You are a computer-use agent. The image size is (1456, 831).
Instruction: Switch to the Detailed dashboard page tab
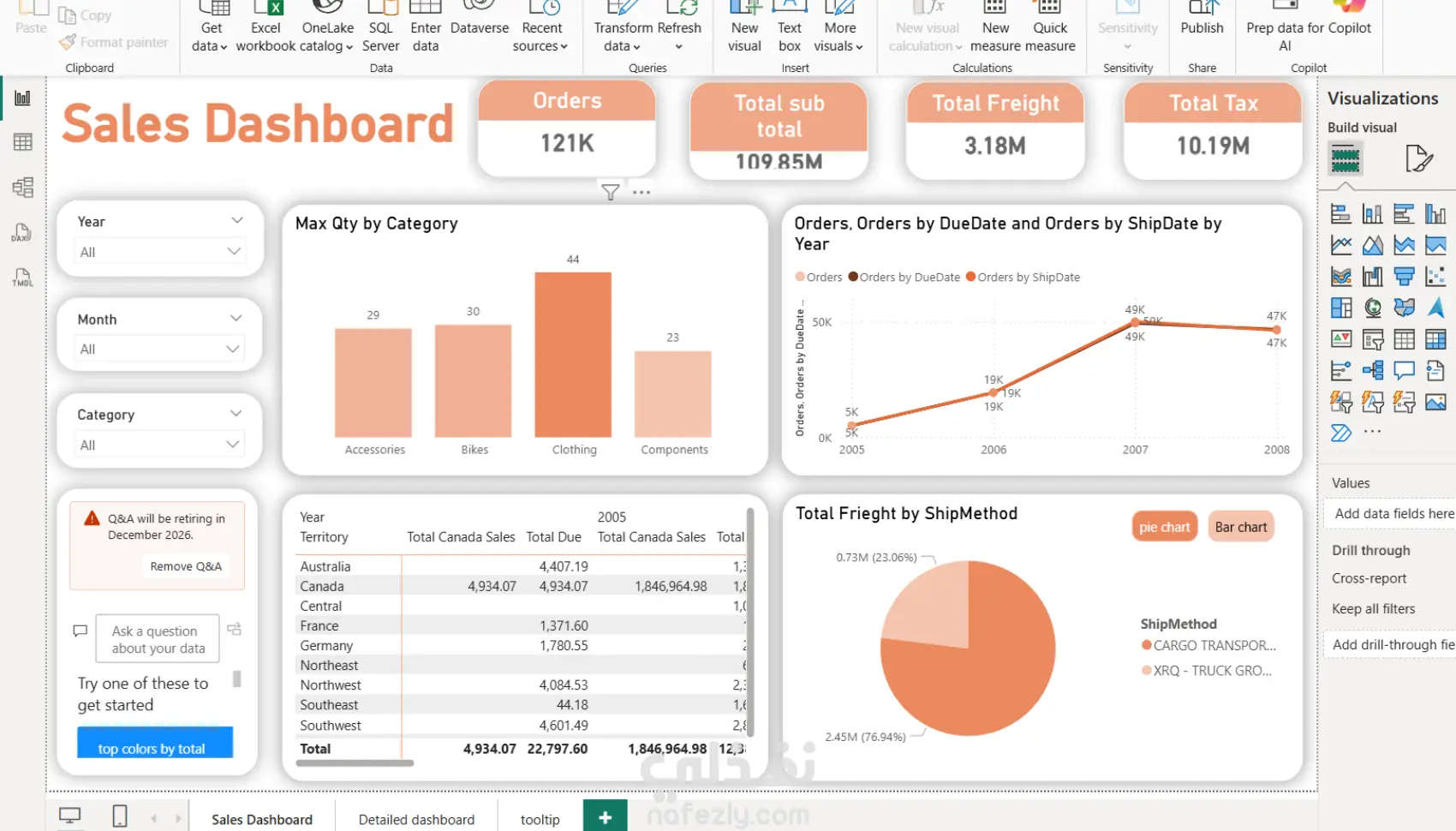tap(416, 819)
